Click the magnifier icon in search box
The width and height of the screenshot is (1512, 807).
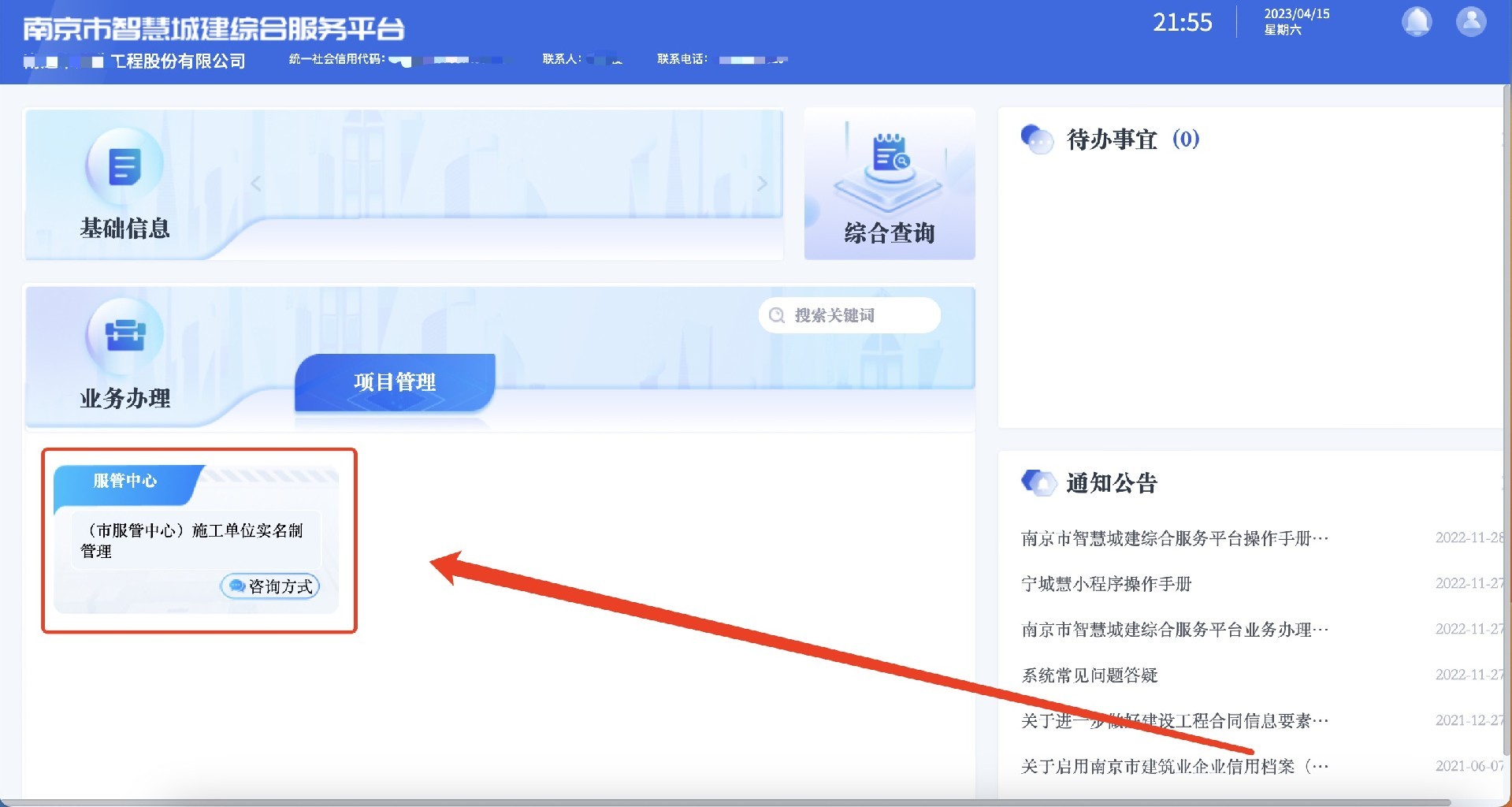(x=777, y=315)
